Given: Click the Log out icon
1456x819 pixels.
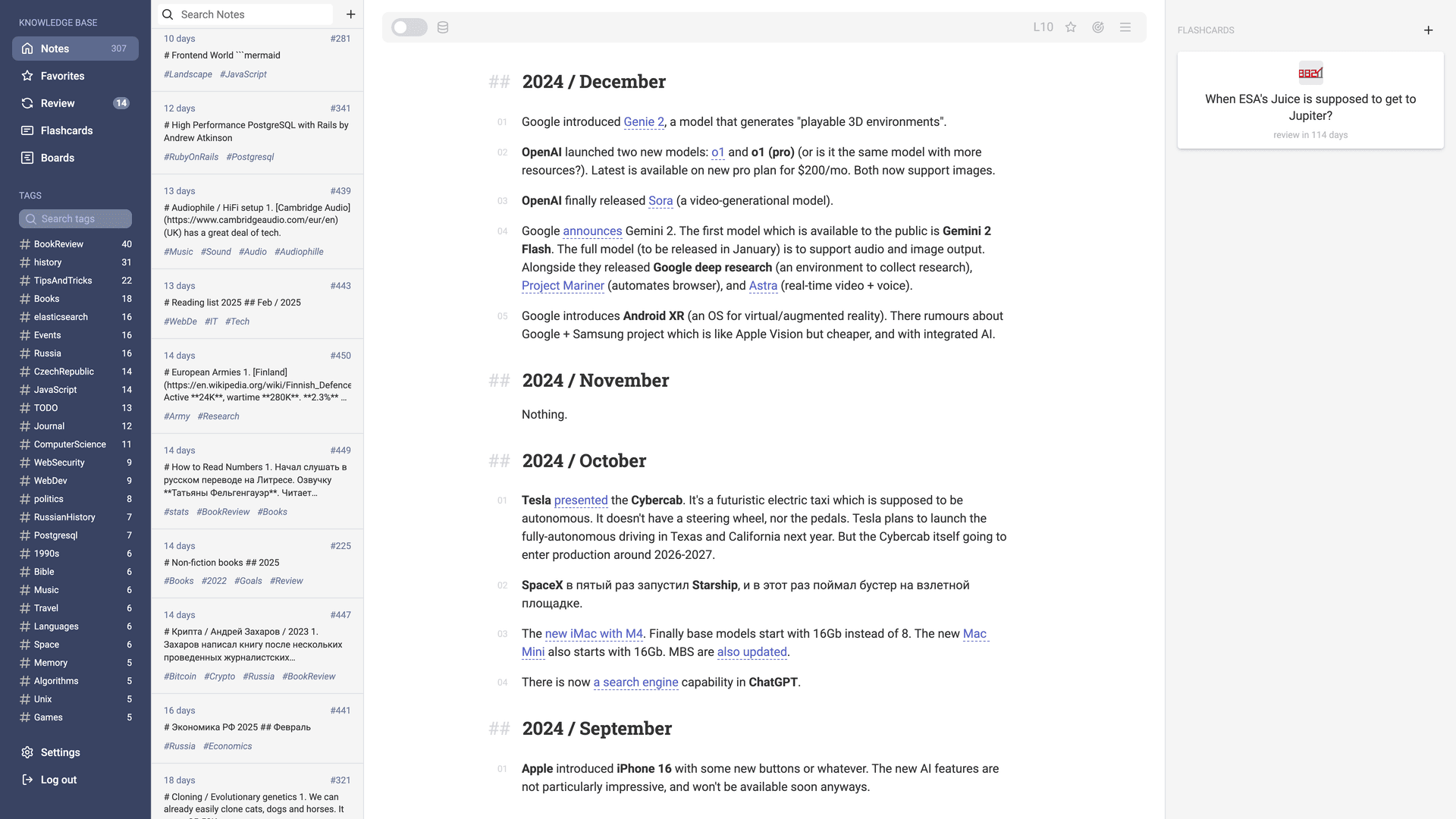Looking at the screenshot, I should tap(27, 780).
